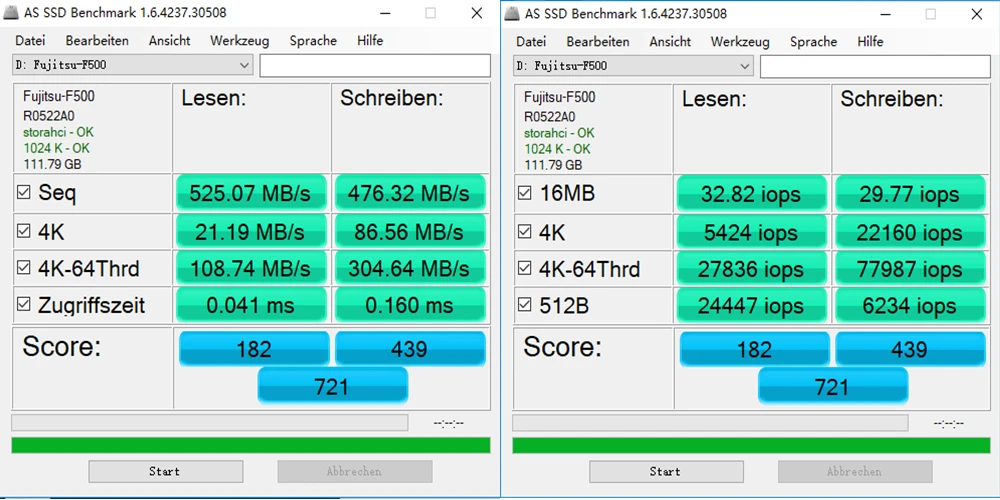Click Seq read result 525.07 MB/s

click(x=251, y=193)
